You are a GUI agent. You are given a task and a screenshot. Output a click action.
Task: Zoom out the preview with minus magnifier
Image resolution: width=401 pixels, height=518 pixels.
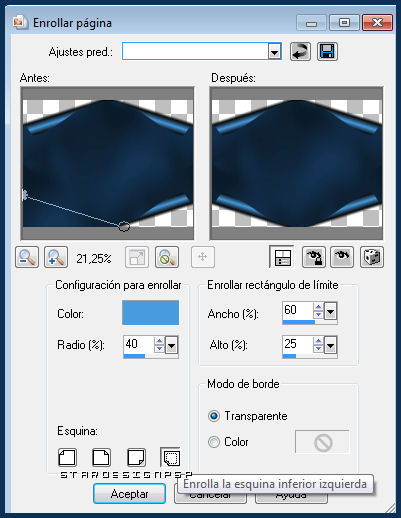27,257
